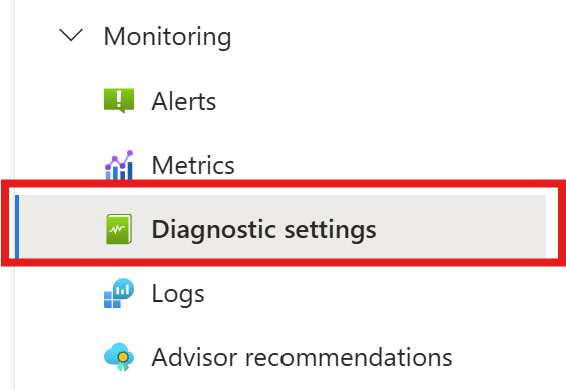Click the vertical divider line at left edge
This screenshot has width=566, height=390.
point(14,195)
